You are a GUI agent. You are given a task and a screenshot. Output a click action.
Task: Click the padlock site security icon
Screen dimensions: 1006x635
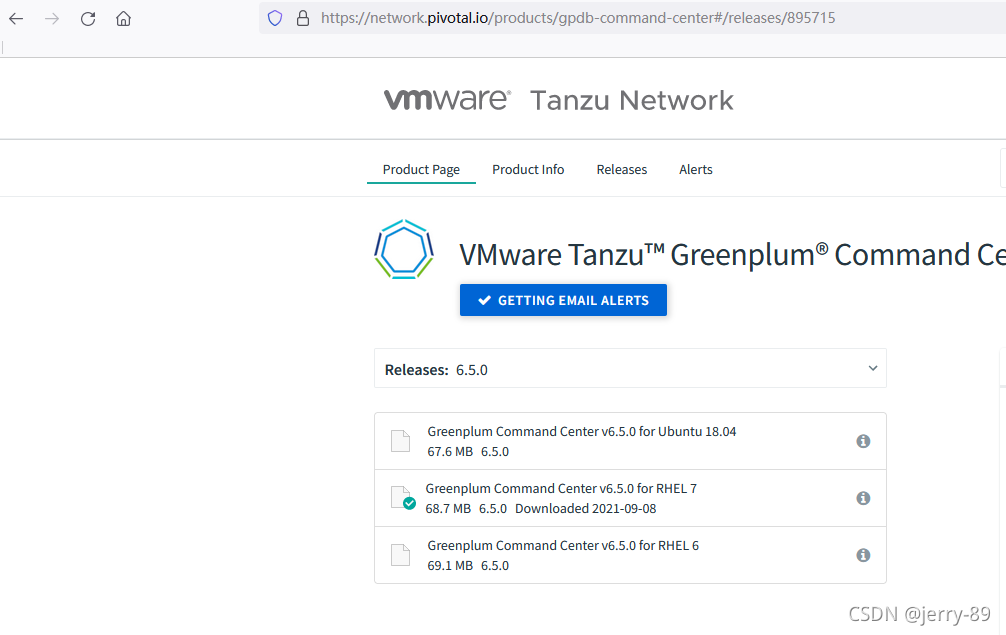click(x=302, y=17)
